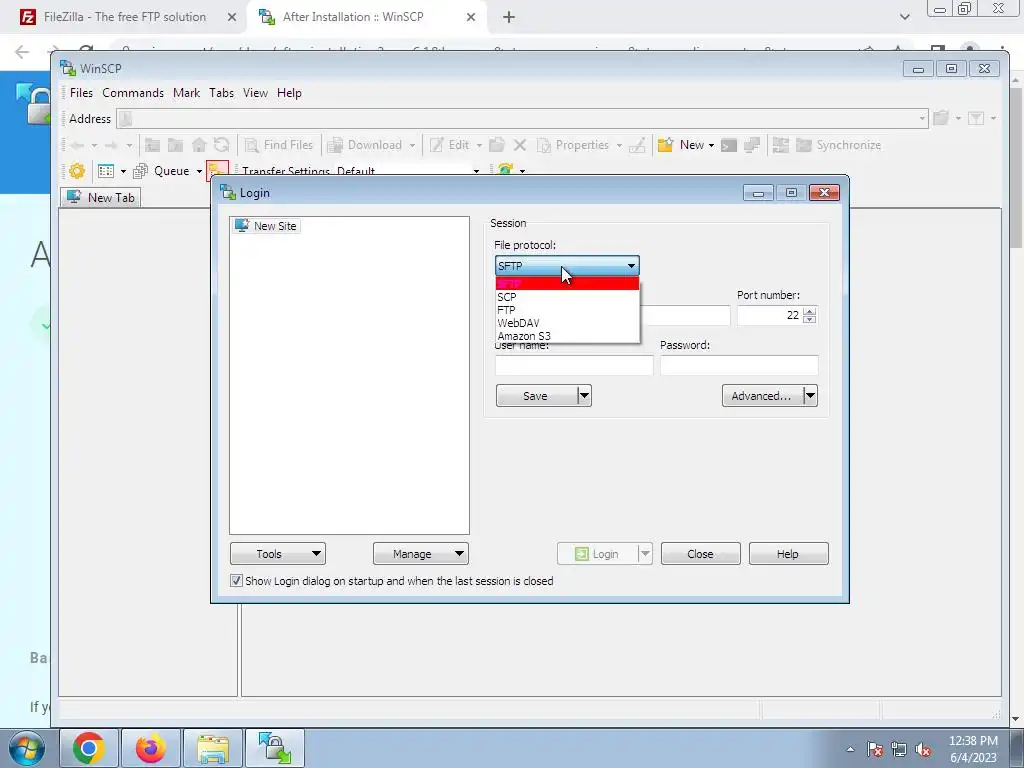Click the muted volume tray icon
Viewport: 1024px width, 768px height.
coord(923,750)
